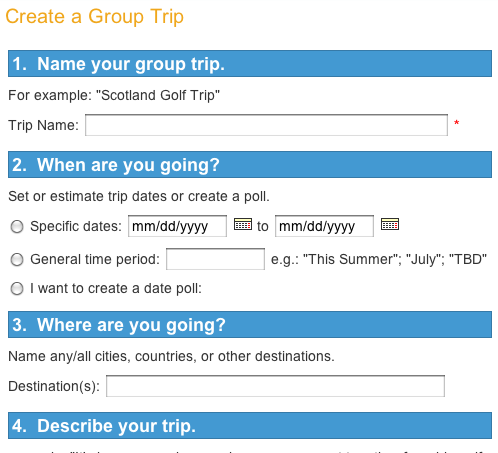Click the red required-field asterisk

(457, 123)
